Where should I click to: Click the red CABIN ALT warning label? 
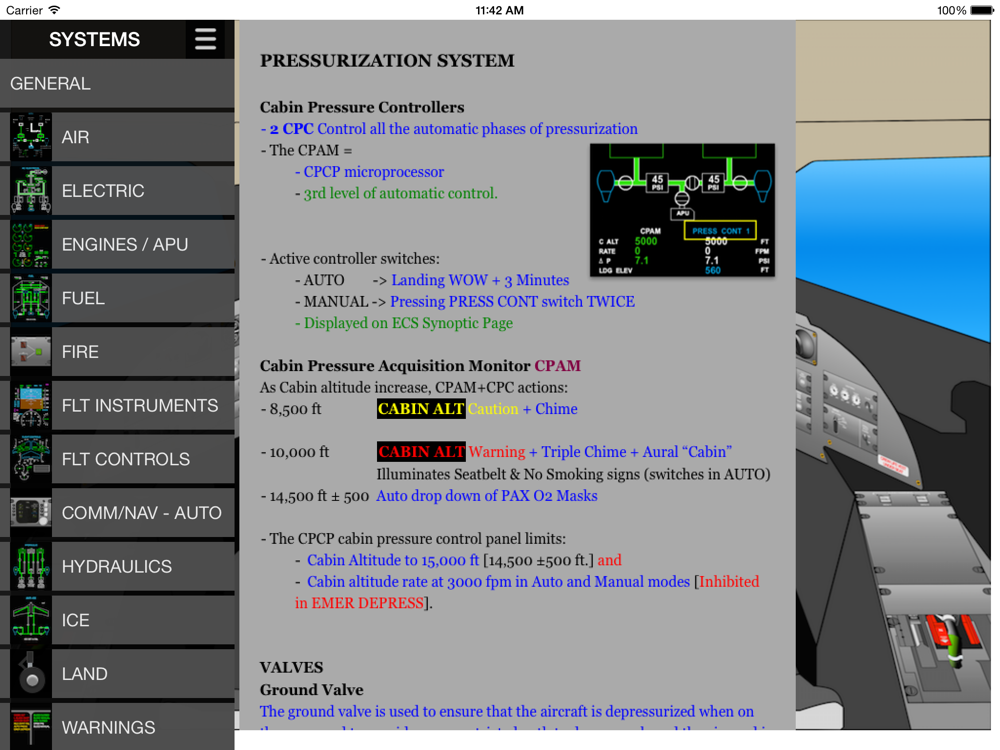click(x=420, y=452)
